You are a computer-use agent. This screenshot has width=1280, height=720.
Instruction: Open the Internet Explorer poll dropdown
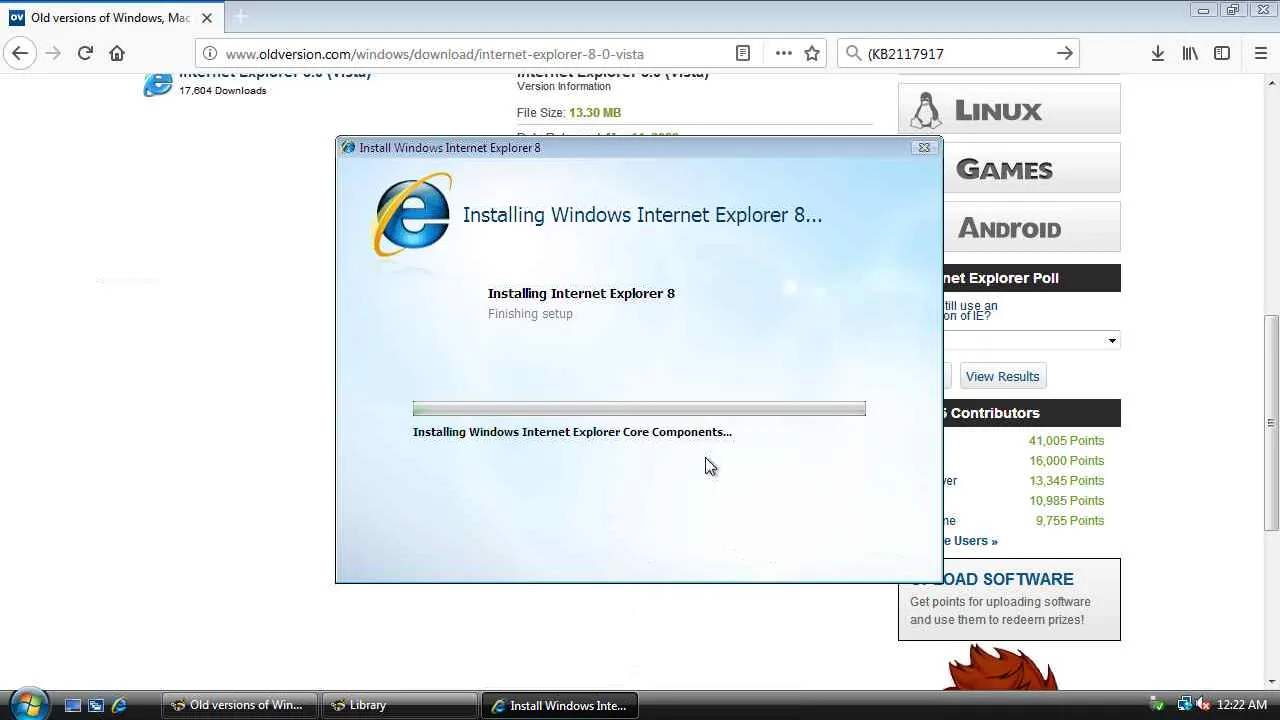click(1030, 341)
